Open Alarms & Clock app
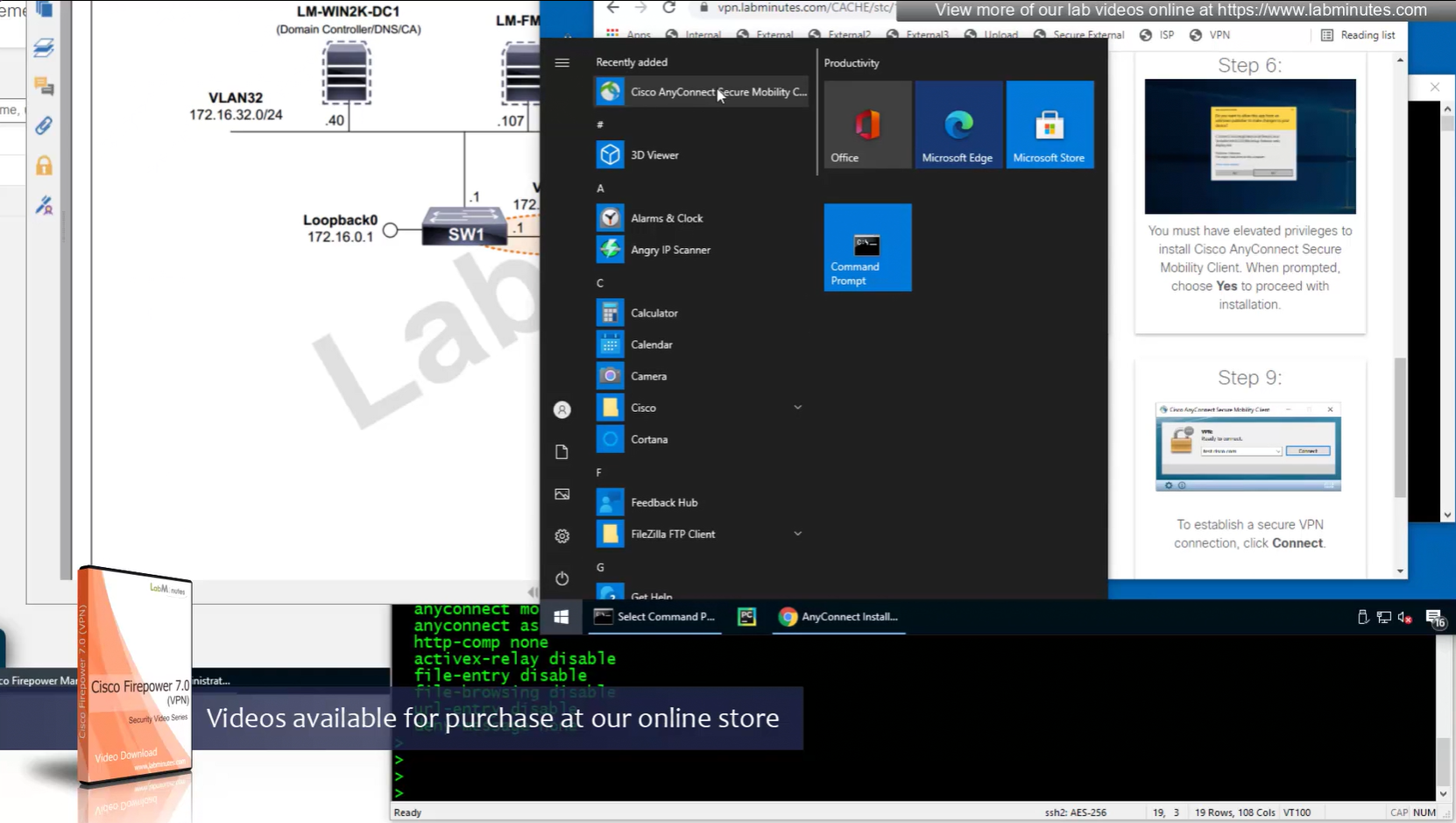The height and width of the screenshot is (823, 1456). click(x=666, y=218)
